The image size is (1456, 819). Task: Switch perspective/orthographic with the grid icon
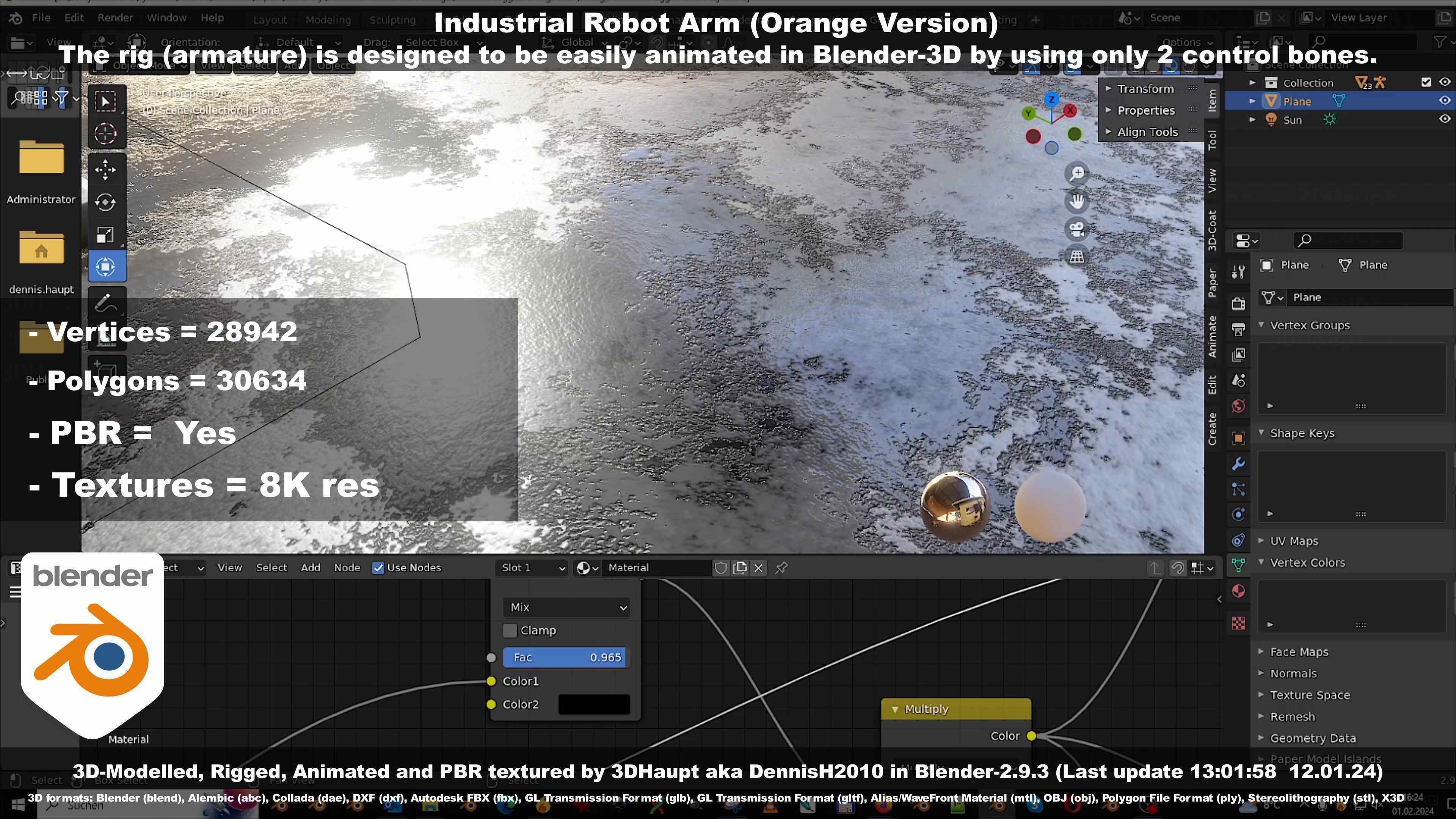[1077, 257]
